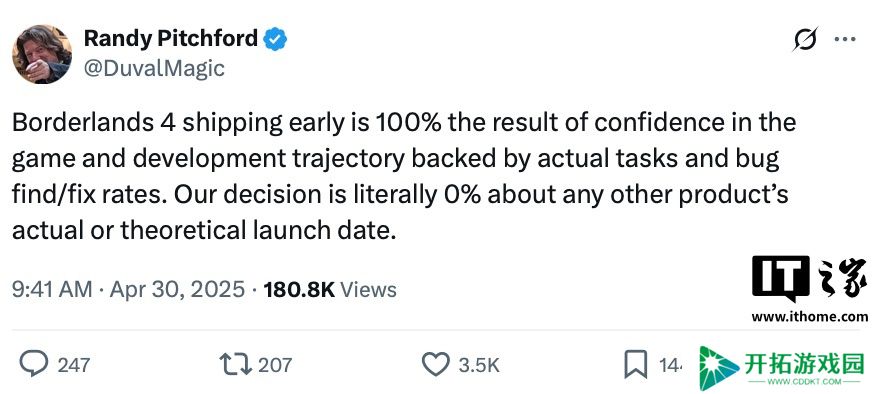Toggle the repost arrows icon

coord(235,364)
